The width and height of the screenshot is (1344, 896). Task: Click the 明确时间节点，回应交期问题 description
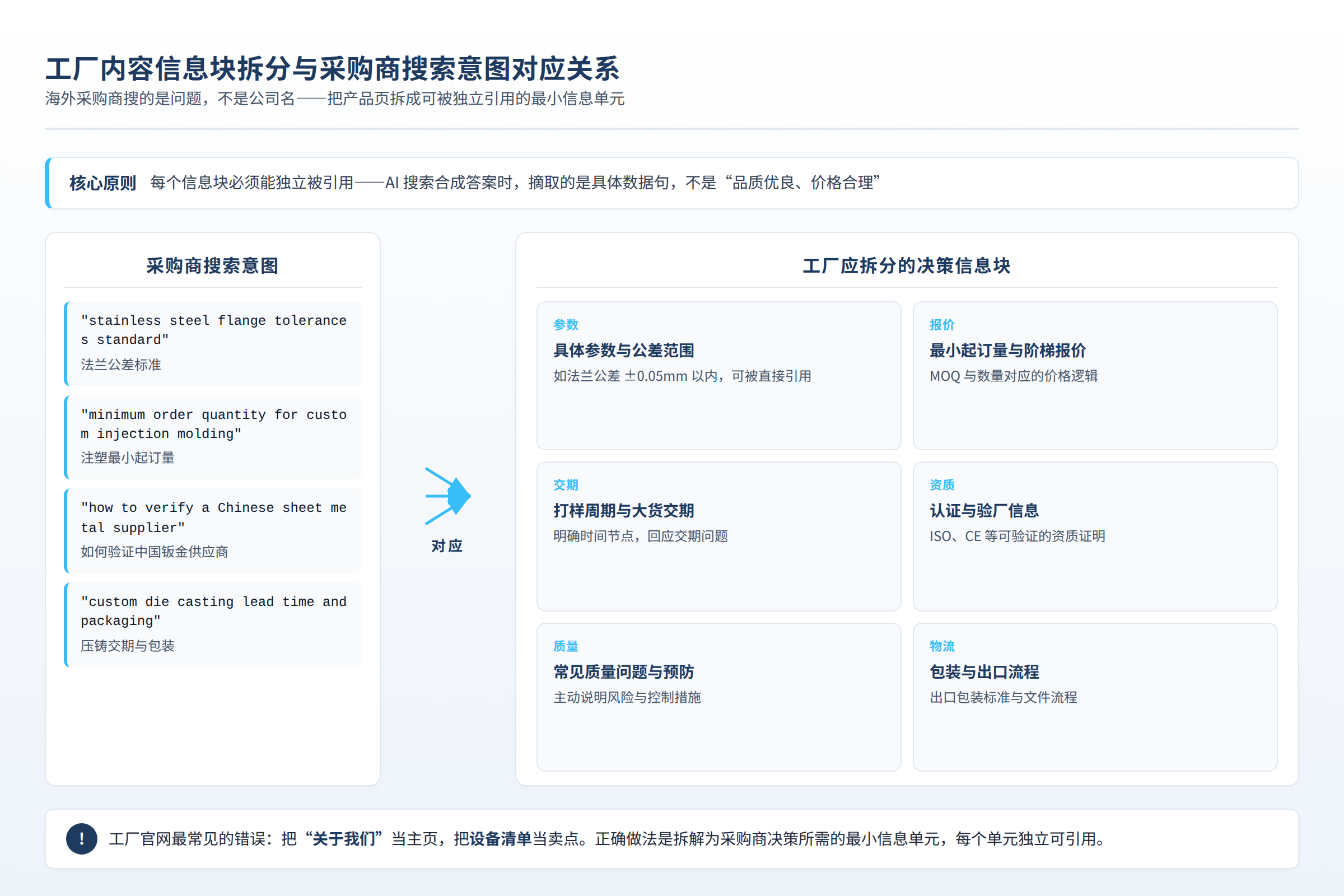pos(641,536)
